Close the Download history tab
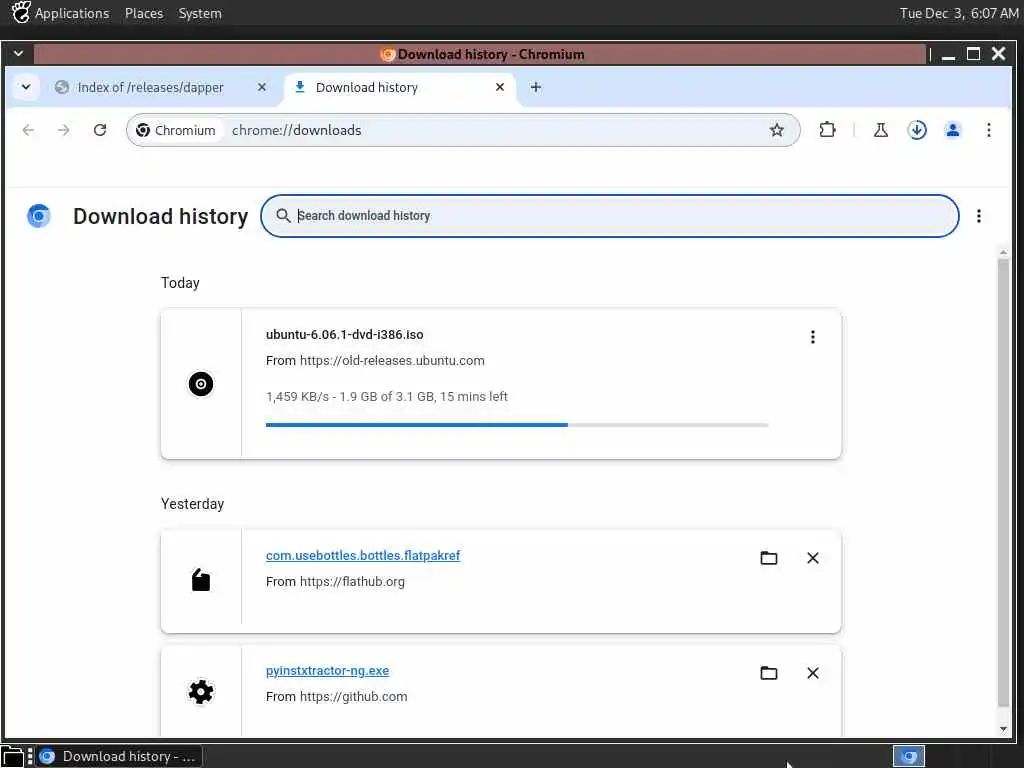The height and width of the screenshot is (768, 1024). pyautogui.click(x=500, y=87)
